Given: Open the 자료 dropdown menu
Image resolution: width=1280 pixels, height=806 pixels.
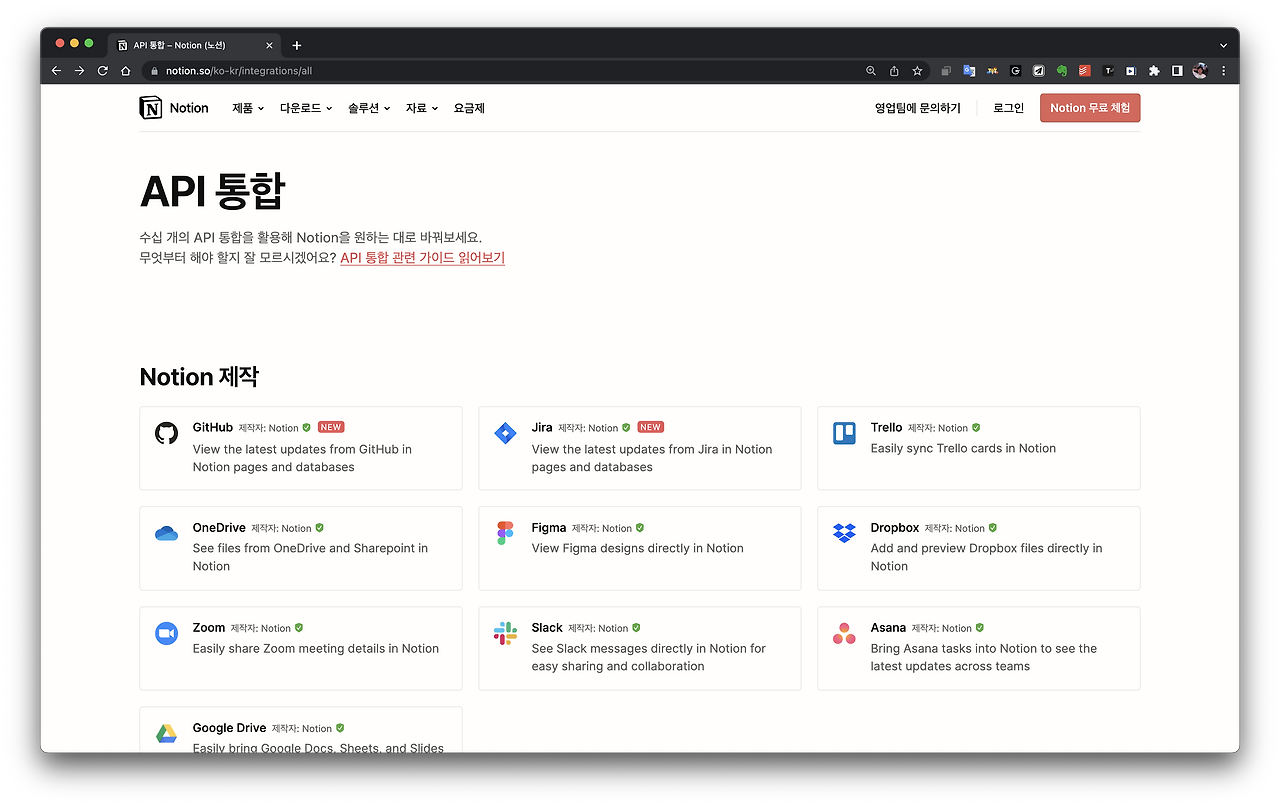Looking at the screenshot, I should coord(422,108).
